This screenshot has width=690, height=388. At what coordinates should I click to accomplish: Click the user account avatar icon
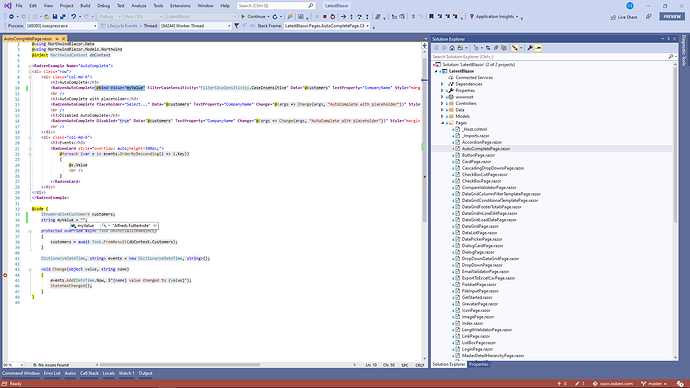(x=630, y=6)
